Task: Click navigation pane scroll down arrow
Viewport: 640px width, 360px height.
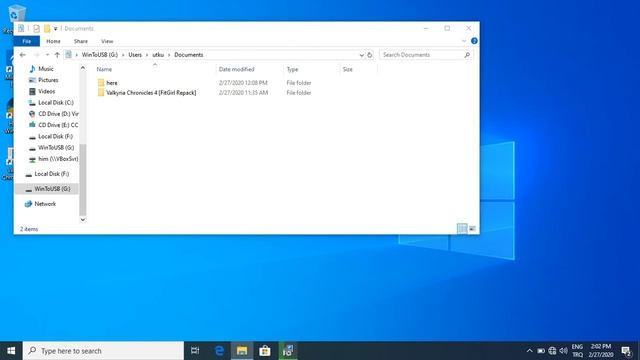Action: pyautogui.click(x=83, y=220)
